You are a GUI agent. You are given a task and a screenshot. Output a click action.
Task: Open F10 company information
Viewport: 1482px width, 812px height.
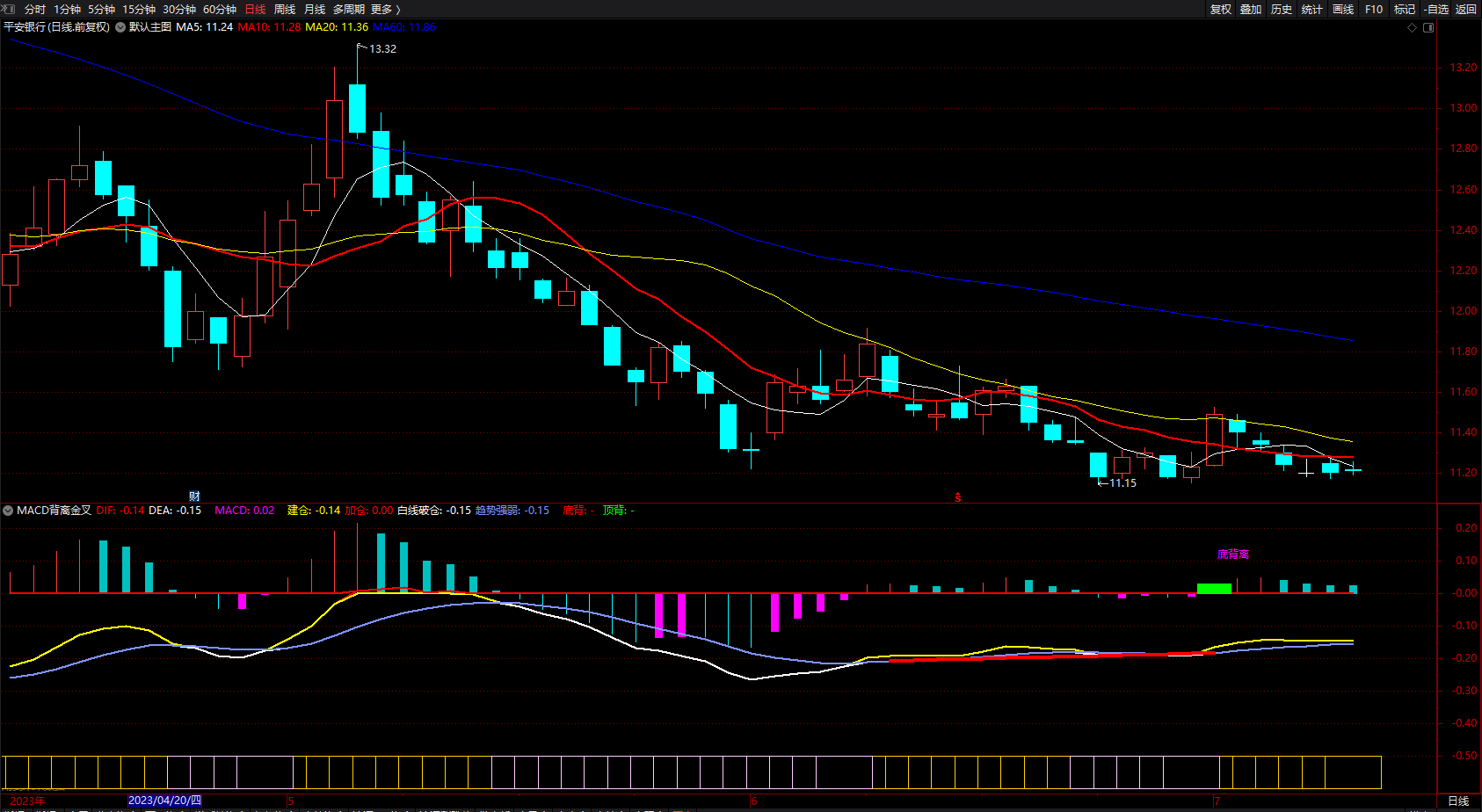point(1374,10)
